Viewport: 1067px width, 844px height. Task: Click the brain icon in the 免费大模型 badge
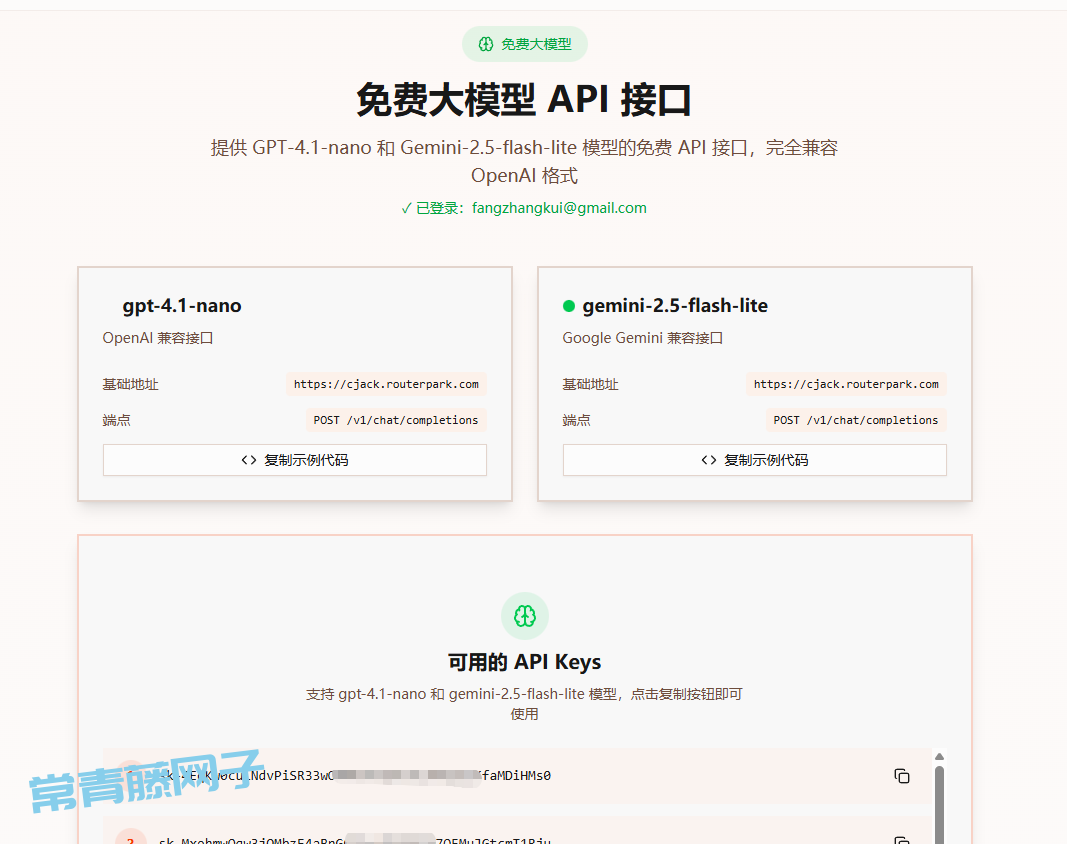(486, 44)
